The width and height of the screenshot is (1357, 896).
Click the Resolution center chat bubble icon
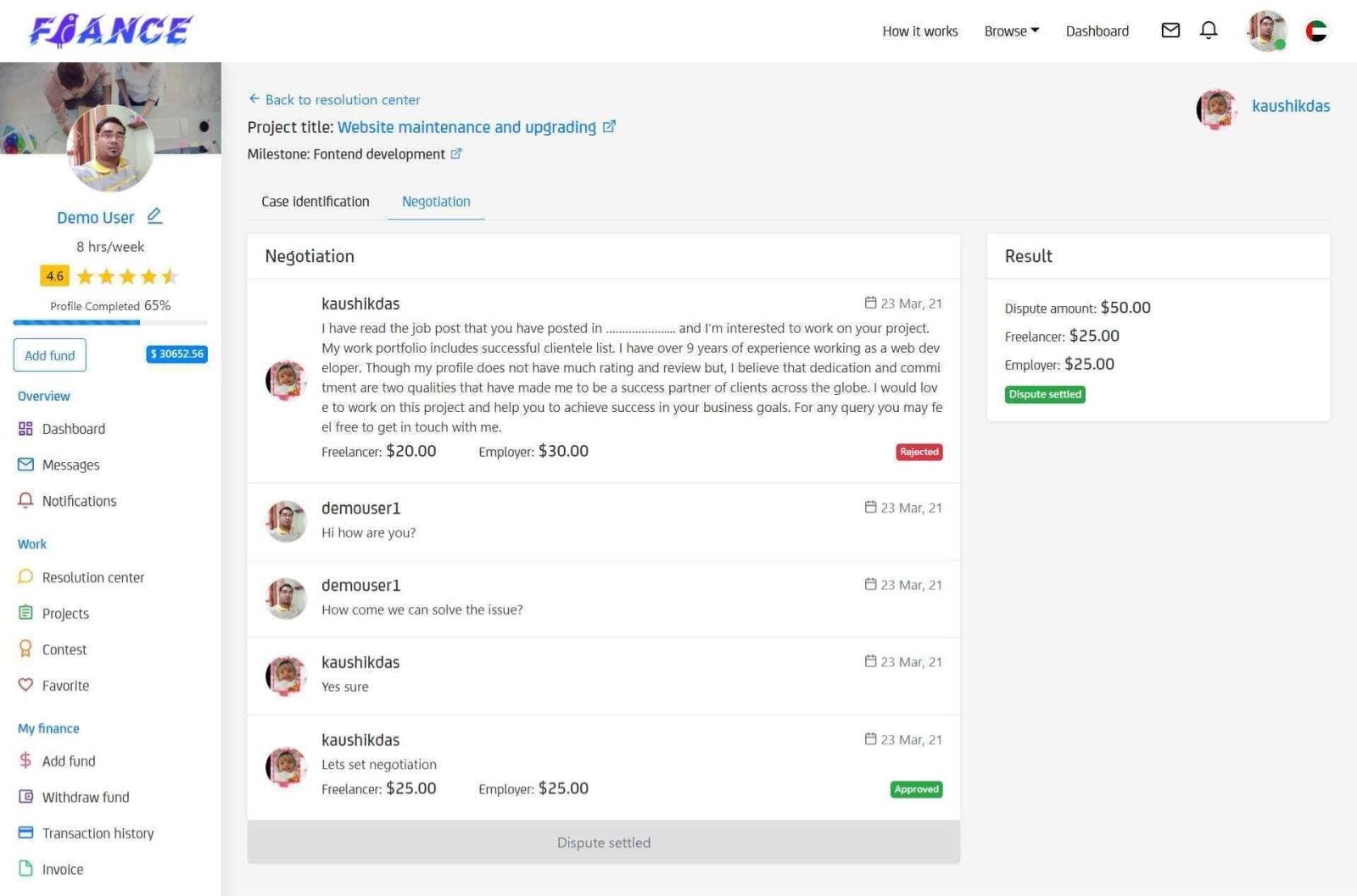[25, 576]
